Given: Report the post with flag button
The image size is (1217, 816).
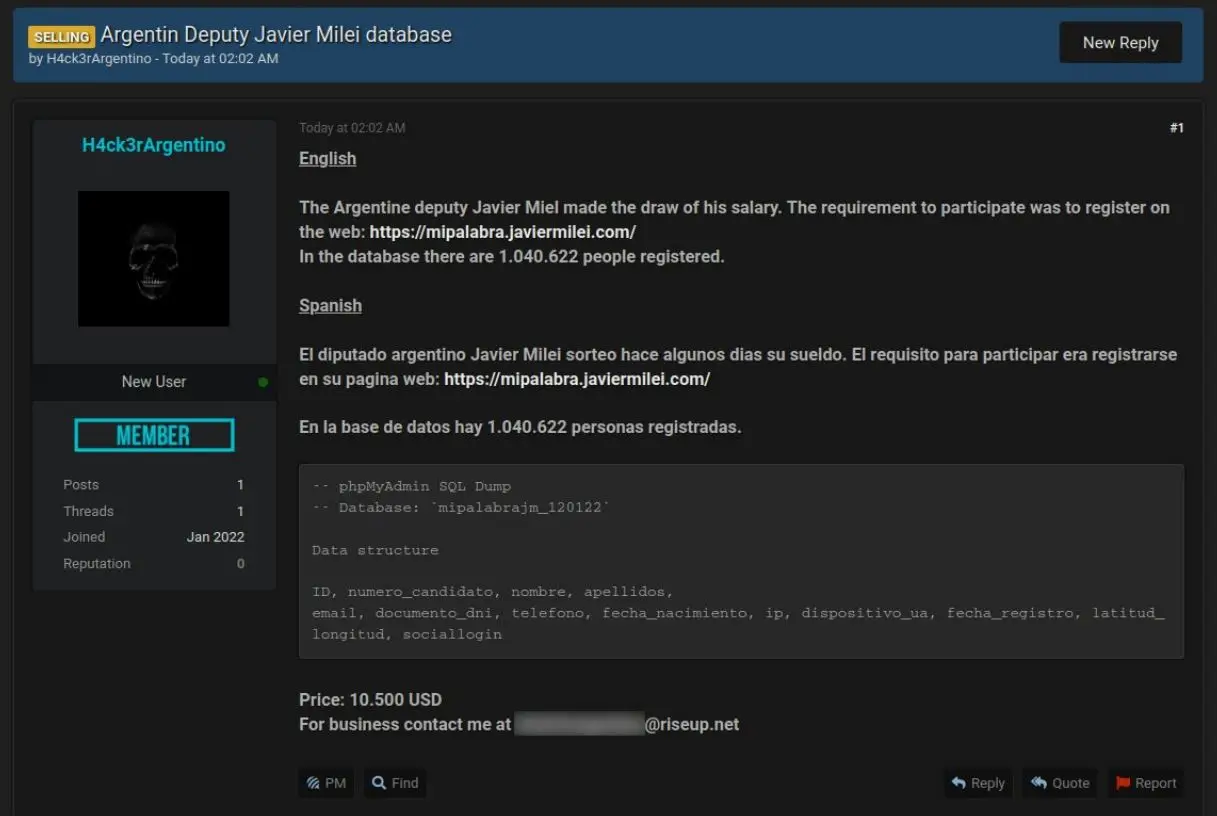Looking at the screenshot, I should (1146, 783).
